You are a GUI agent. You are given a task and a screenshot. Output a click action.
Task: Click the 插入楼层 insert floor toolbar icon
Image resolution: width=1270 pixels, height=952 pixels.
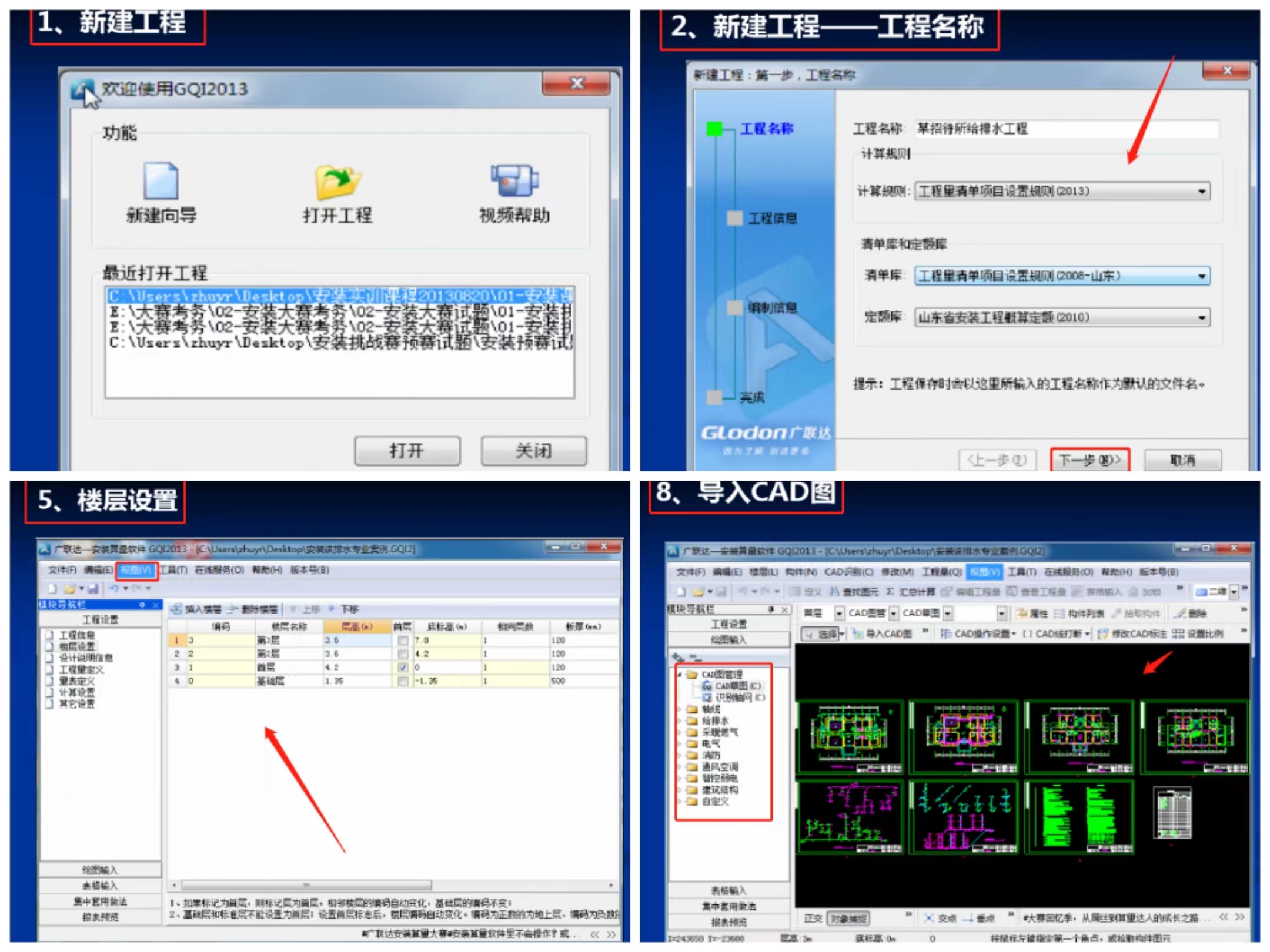coord(176,609)
